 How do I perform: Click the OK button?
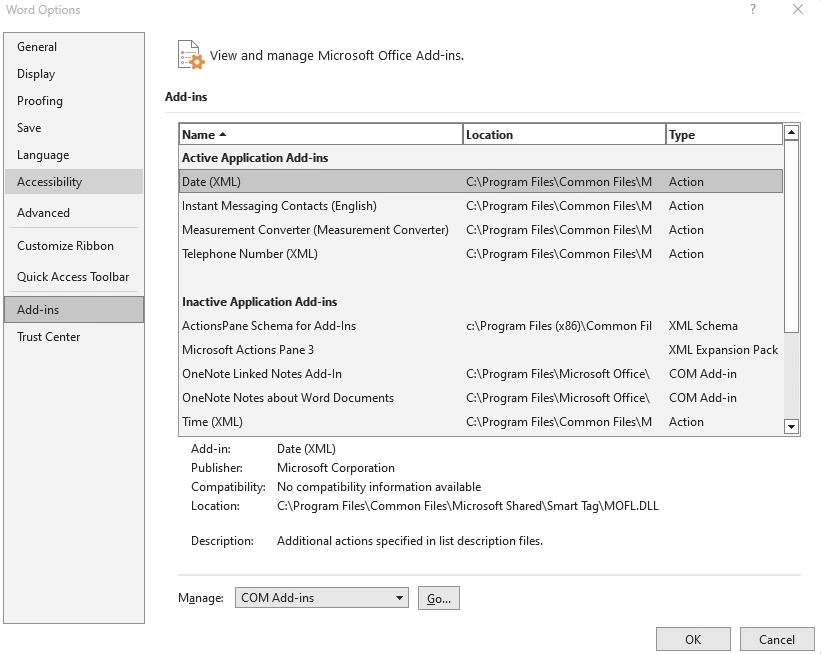693,639
